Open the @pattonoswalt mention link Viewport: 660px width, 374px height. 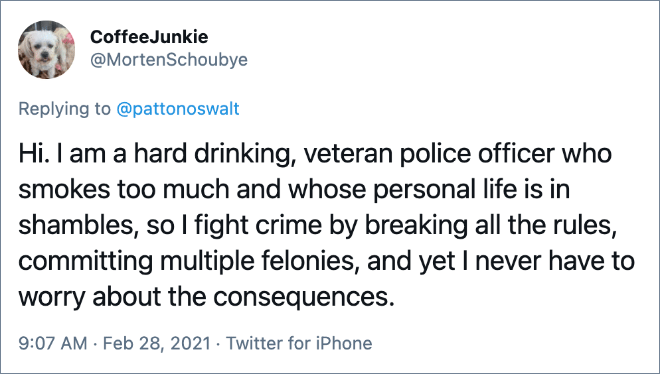point(178,109)
